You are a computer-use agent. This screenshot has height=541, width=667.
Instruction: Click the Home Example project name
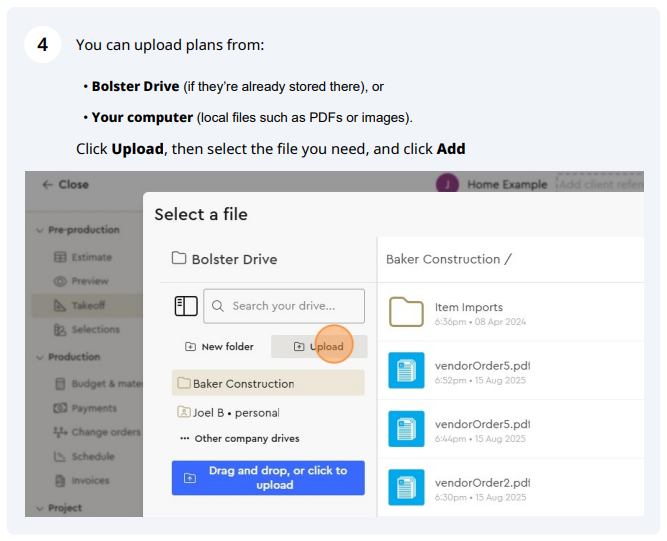(507, 184)
